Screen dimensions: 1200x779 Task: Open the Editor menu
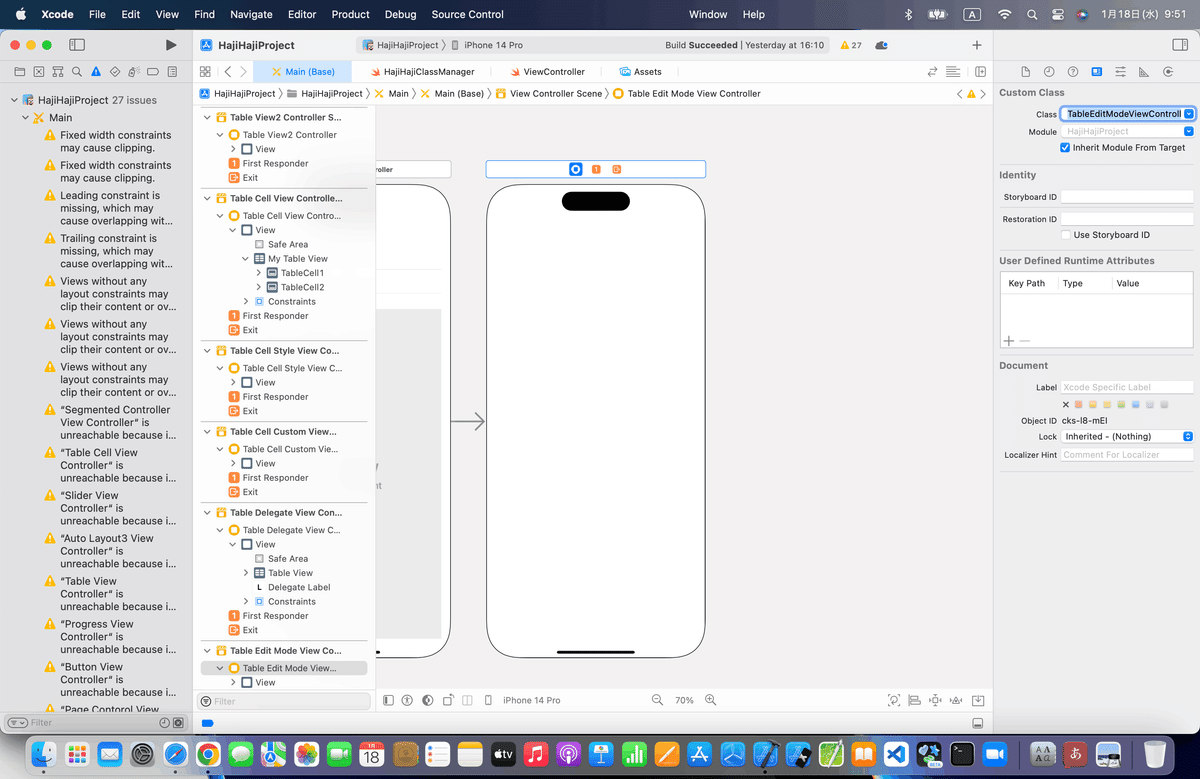coord(302,14)
